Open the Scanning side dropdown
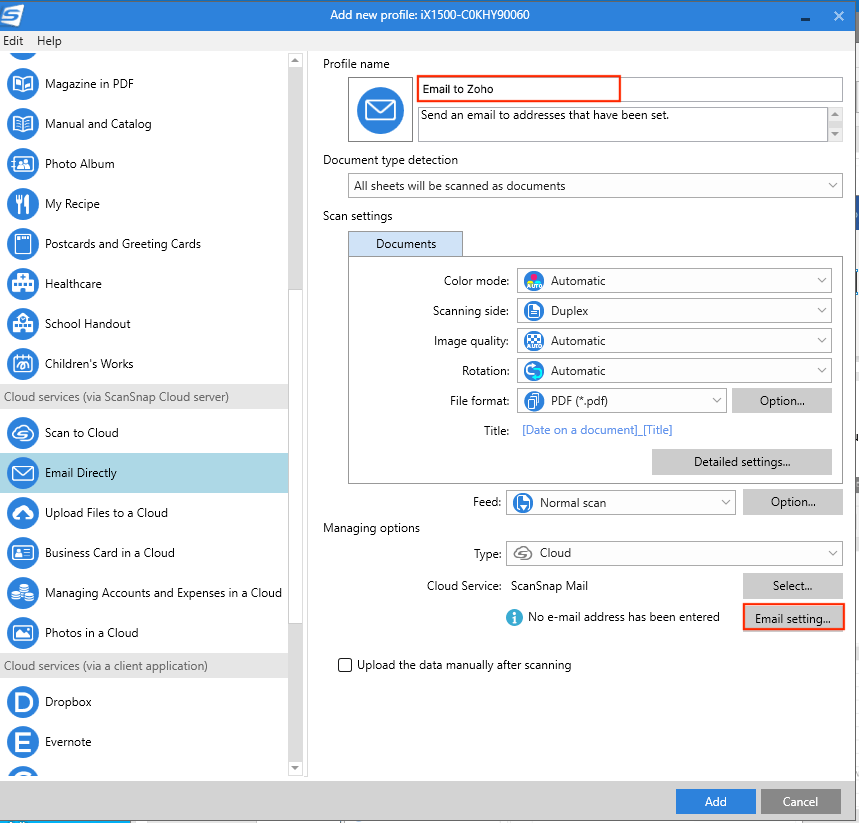The image size is (859, 823). (x=673, y=310)
